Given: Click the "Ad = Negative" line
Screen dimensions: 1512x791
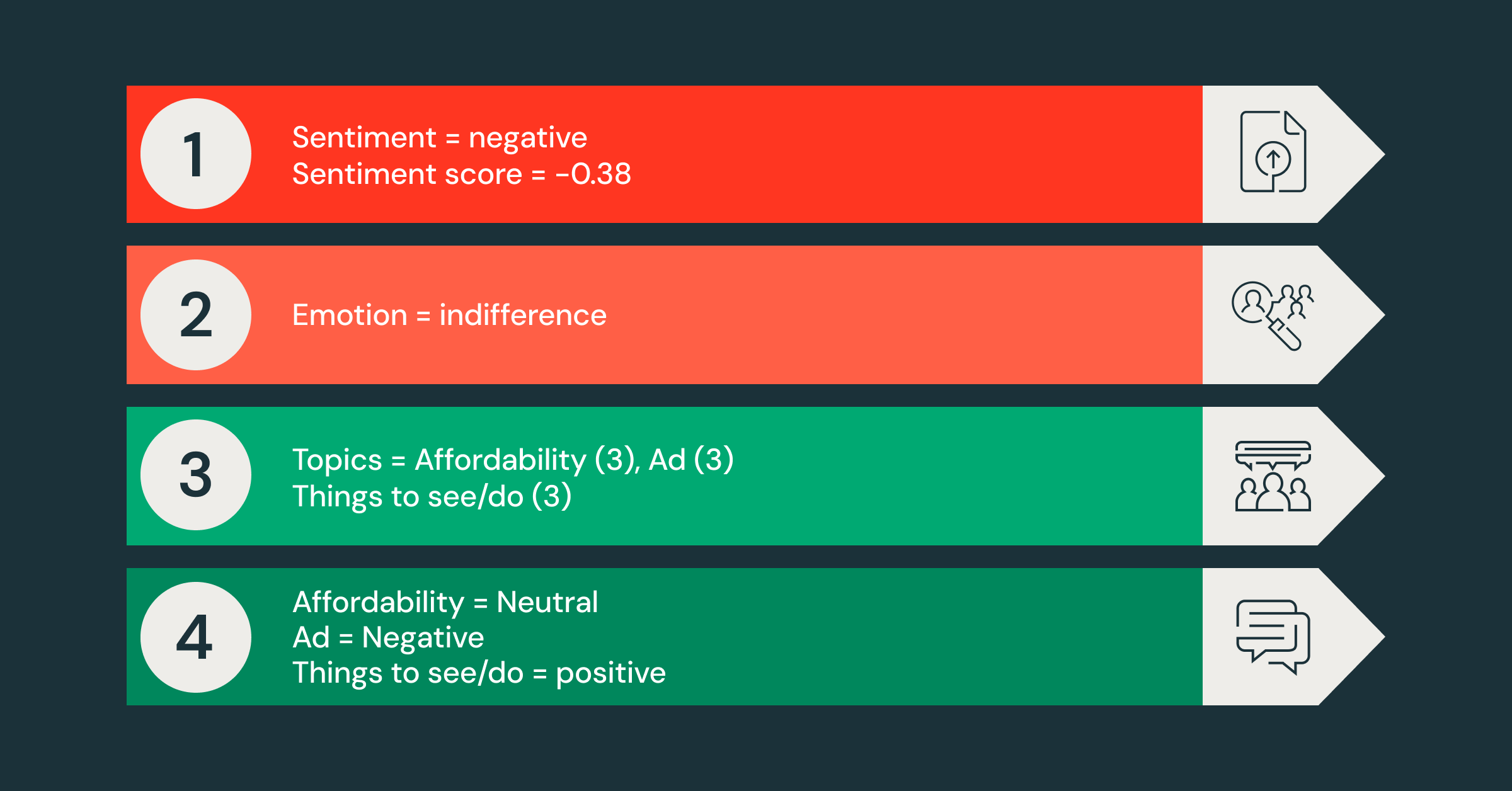Looking at the screenshot, I should pos(388,637).
